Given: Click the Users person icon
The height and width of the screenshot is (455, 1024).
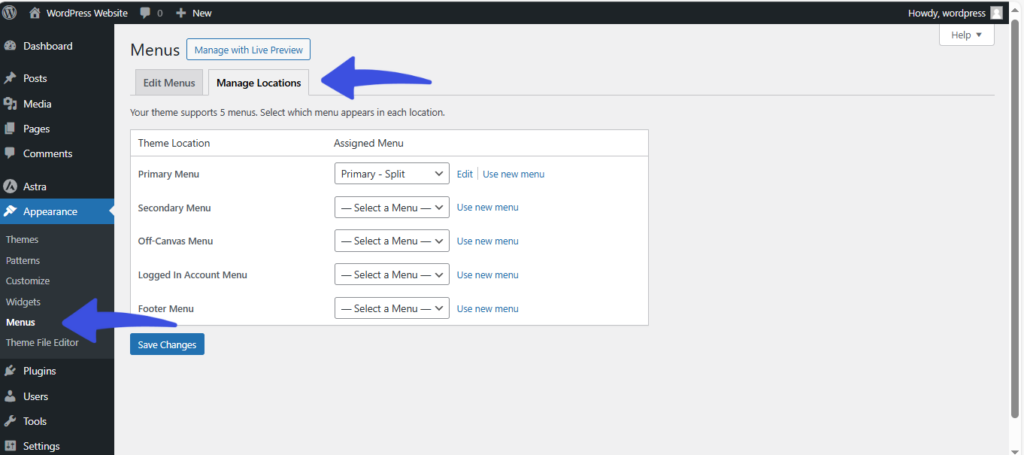Looking at the screenshot, I should pos(10,396).
